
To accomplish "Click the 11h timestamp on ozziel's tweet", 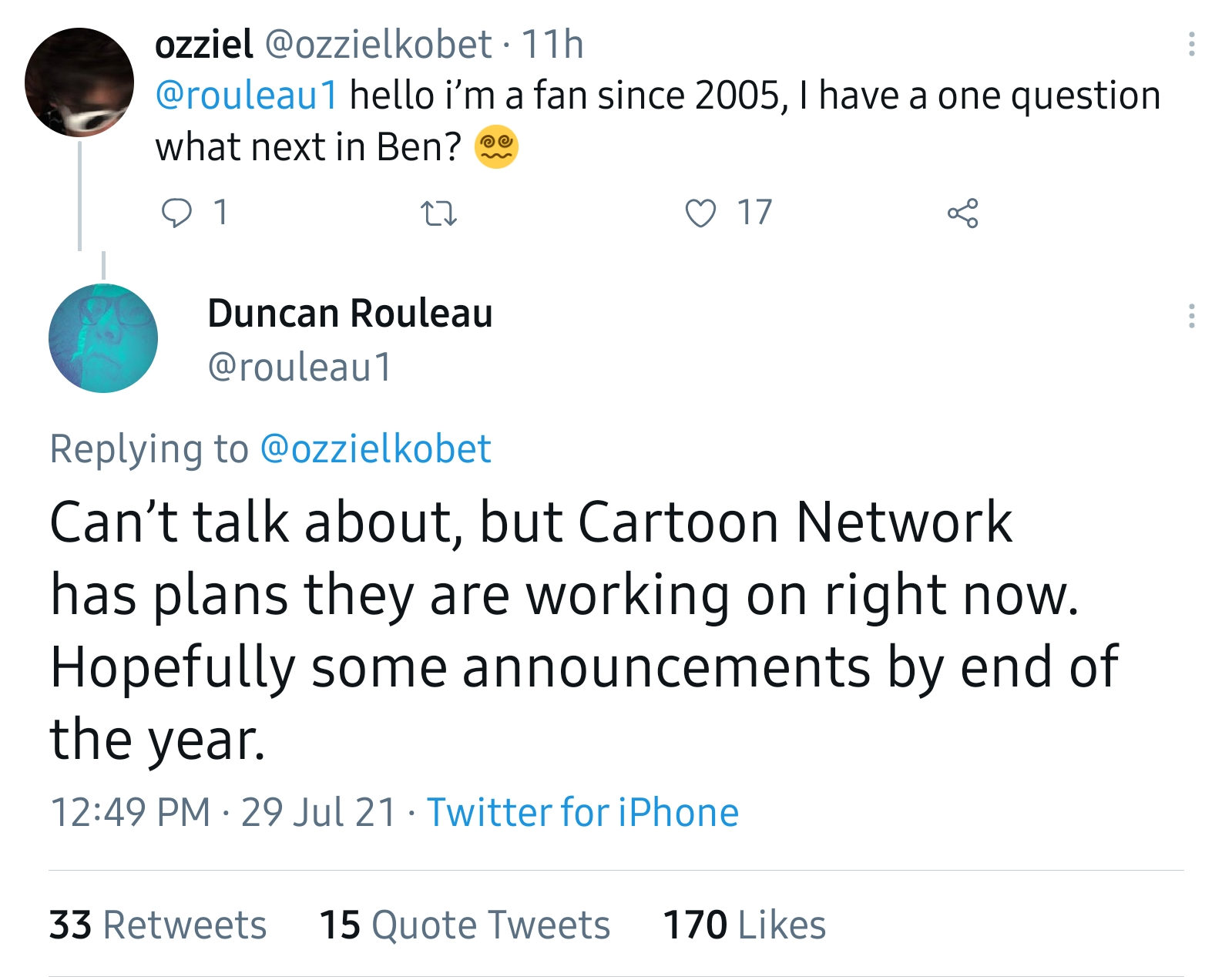I will pos(552,45).
